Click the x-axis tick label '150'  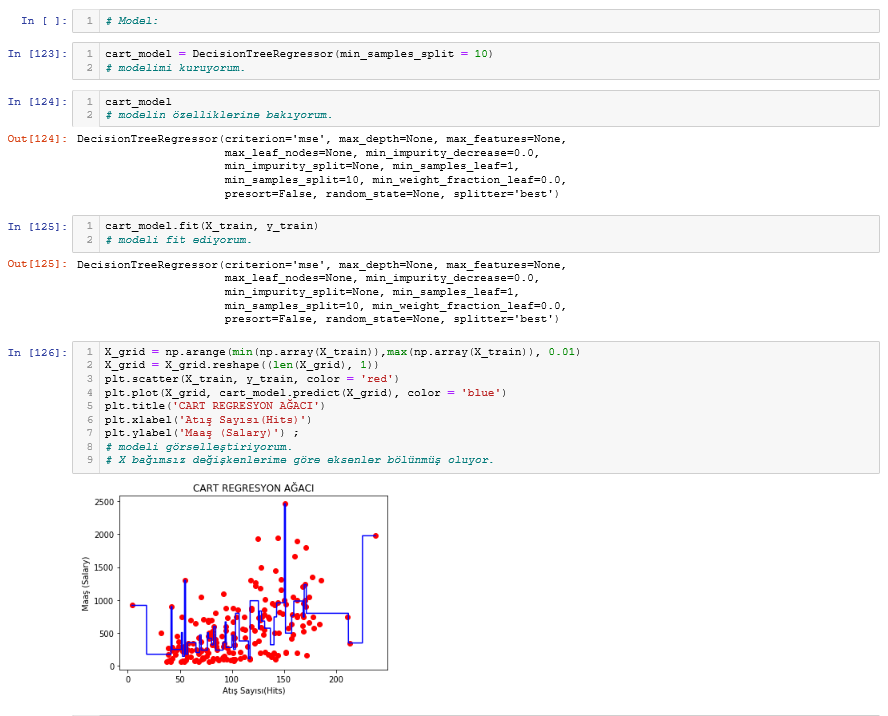tap(284, 680)
